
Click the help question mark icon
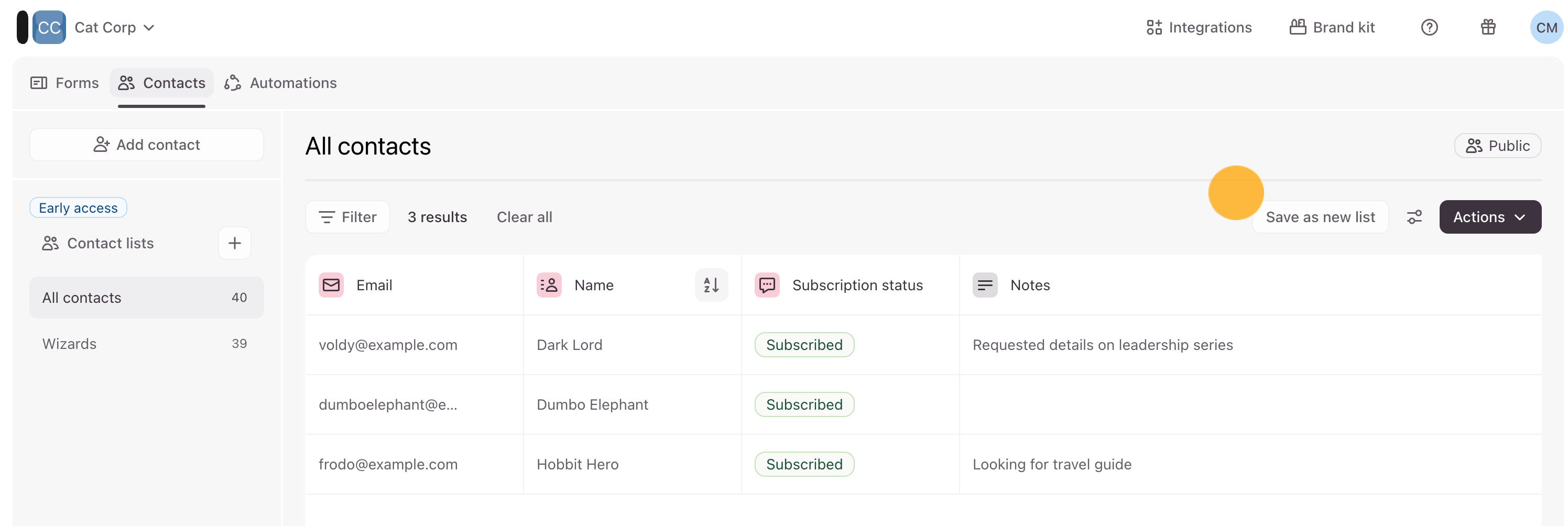(x=1429, y=27)
